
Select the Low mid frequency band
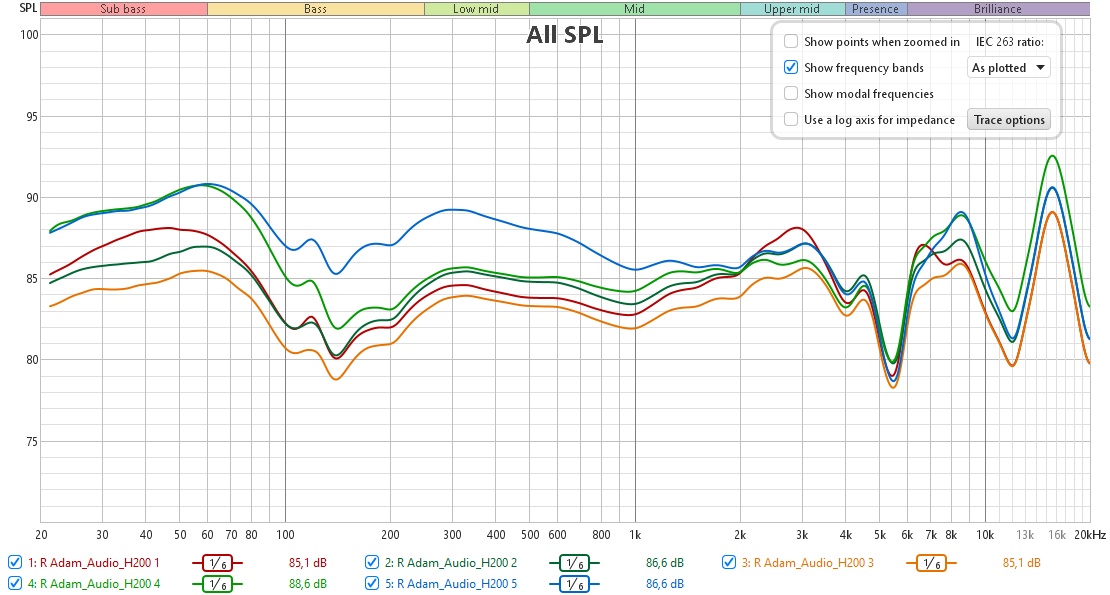pyautogui.click(x=476, y=9)
